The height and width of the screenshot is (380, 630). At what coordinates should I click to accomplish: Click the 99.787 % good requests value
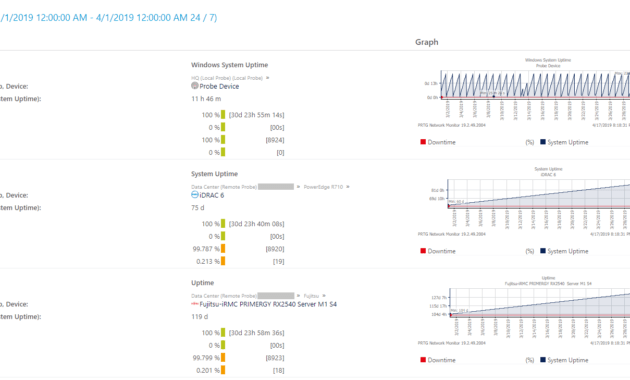point(206,249)
